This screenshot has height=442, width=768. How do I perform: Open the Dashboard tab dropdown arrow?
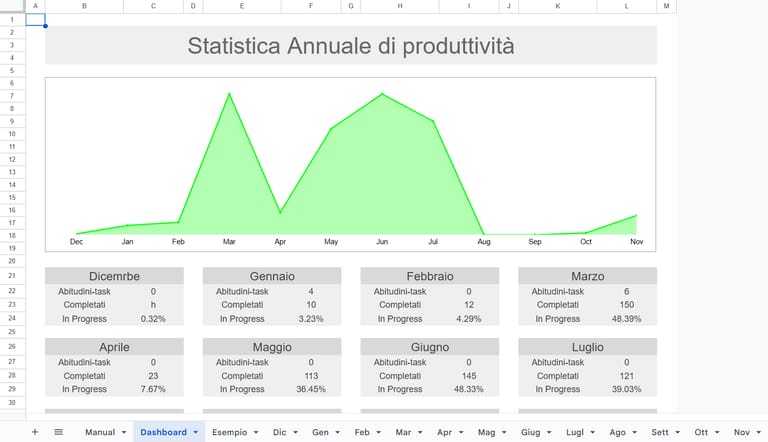pyautogui.click(x=196, y=432)
